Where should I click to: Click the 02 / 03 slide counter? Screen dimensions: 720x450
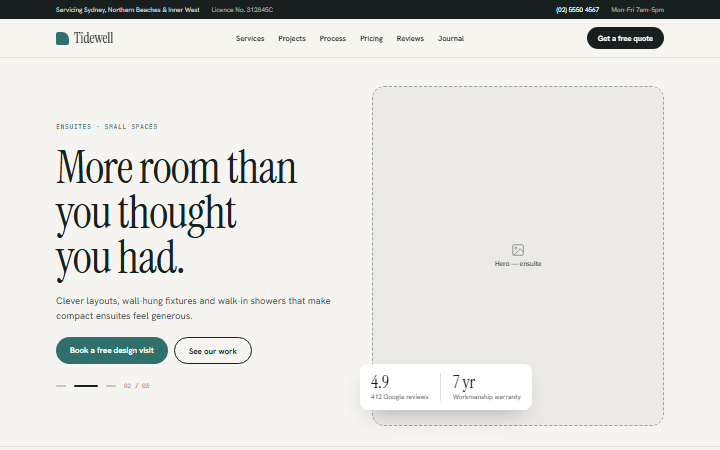pyautogui.click(x=136, y=386)
